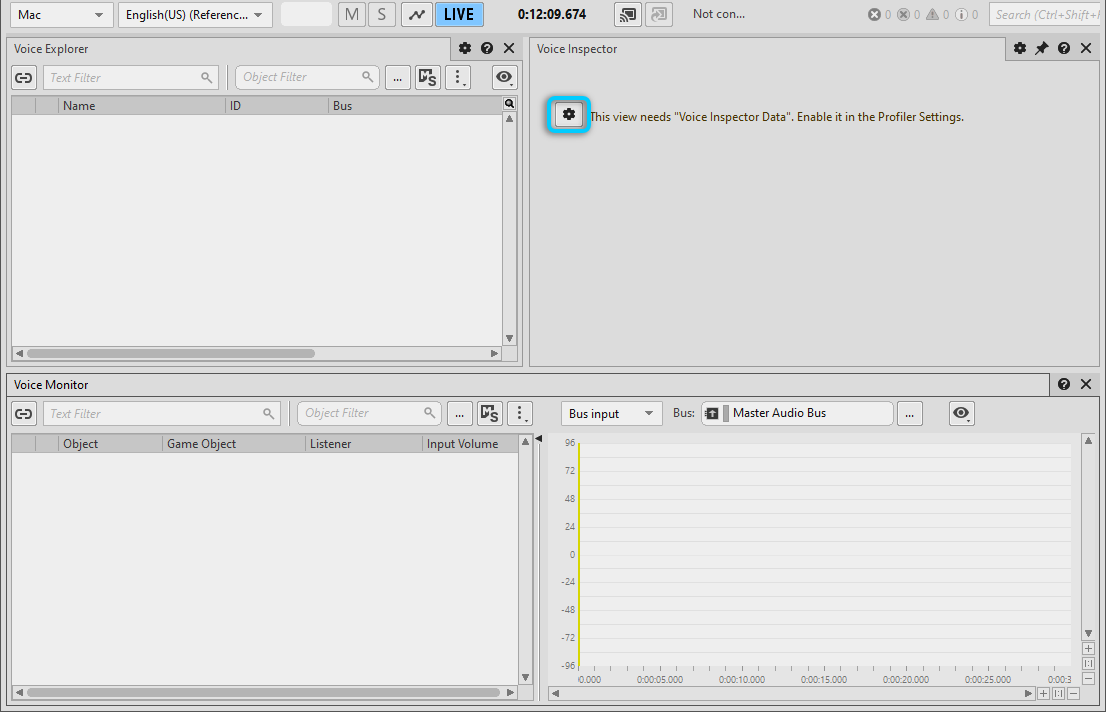
Task: Click the search icon above Voice Explorer list
Action: [509, 104]
